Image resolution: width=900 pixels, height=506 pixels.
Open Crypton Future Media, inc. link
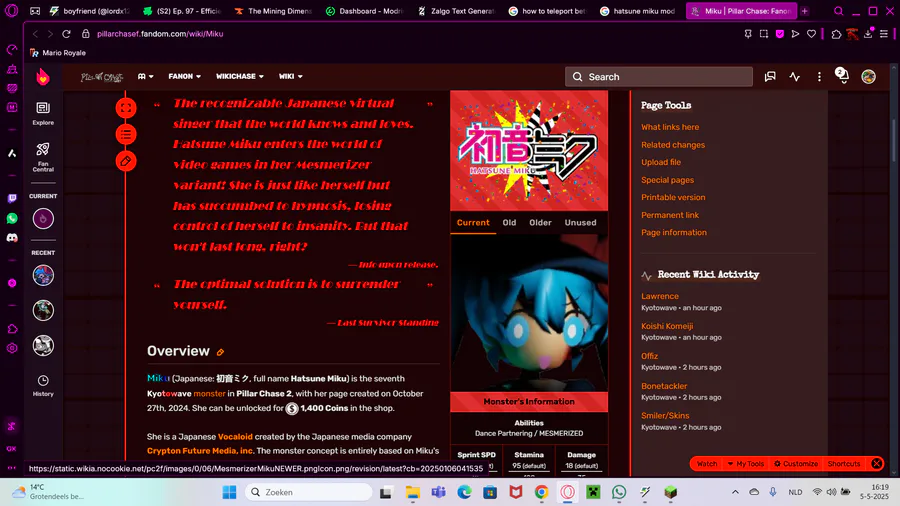tap(200, 451)
